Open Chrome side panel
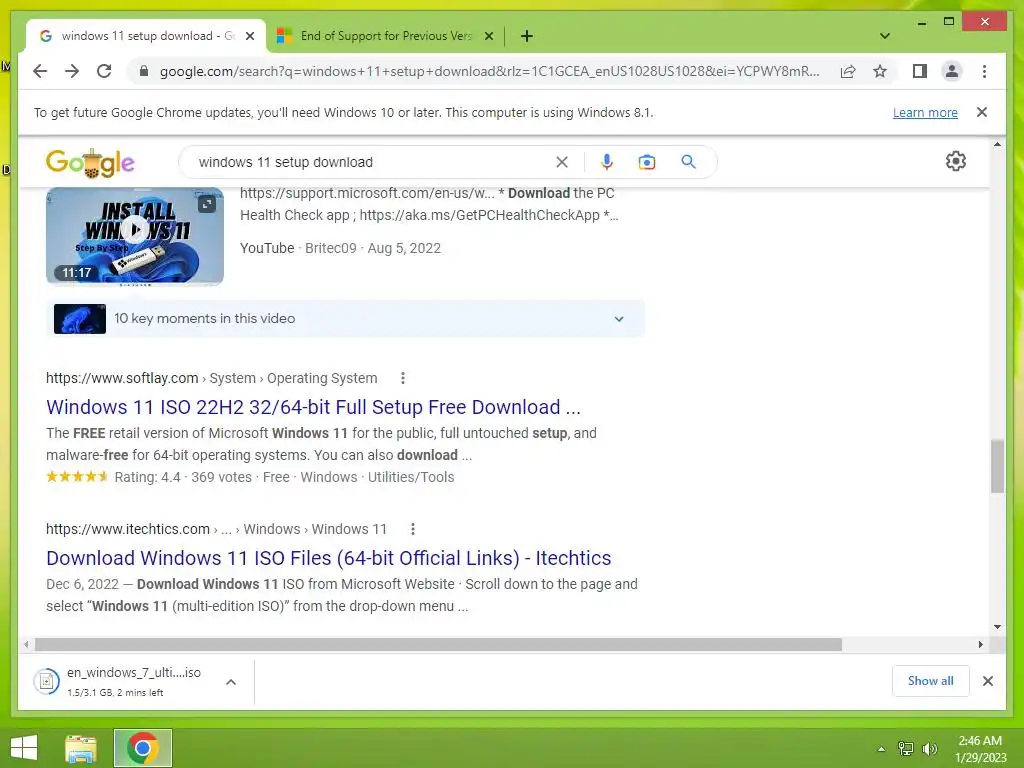Image resolution: width=1024 pixels, height=768 pixels. point(920,71)
